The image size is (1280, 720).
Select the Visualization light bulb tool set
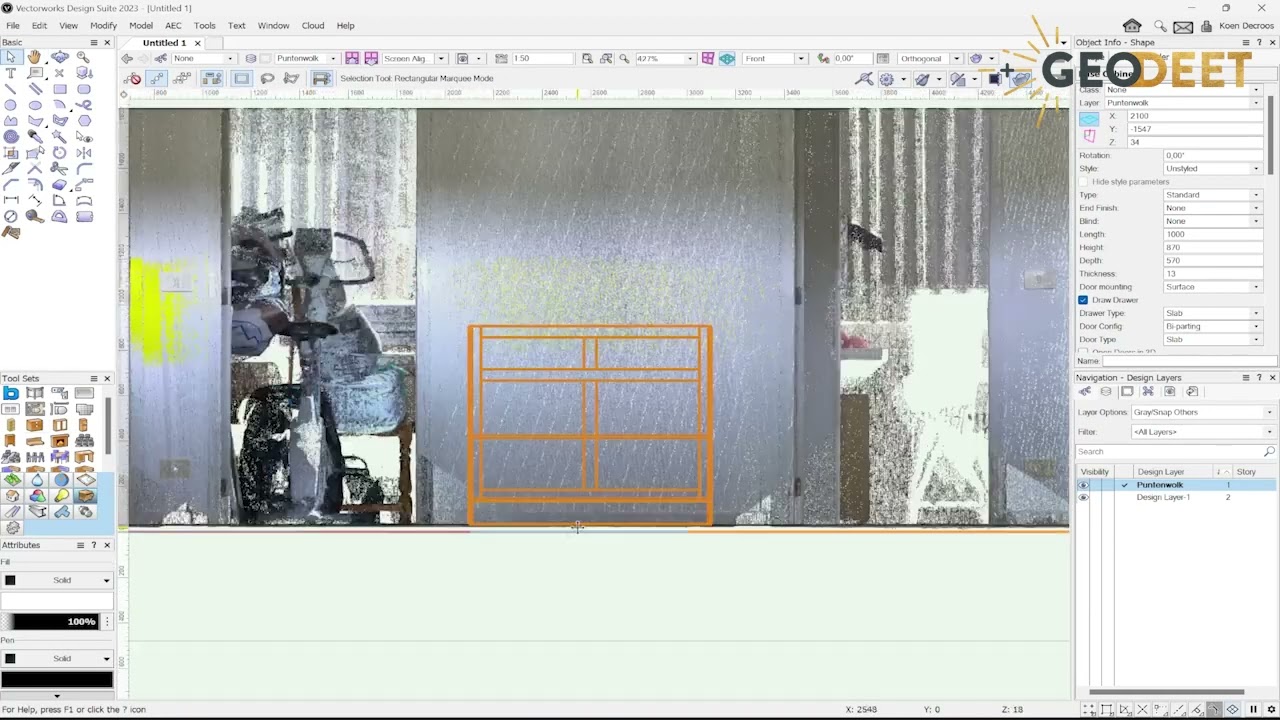62,496
